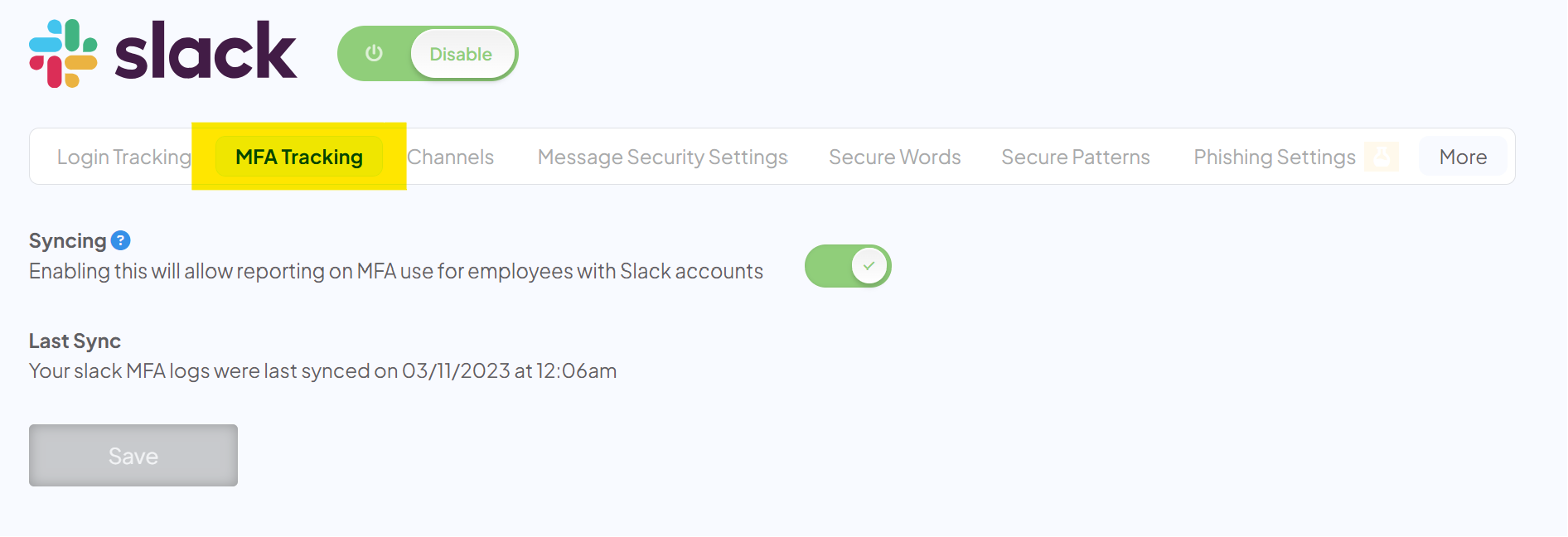Click the Last Sync timestamp text
The width and height of the screenshot is (1568, 537).
tap(322, 370)
